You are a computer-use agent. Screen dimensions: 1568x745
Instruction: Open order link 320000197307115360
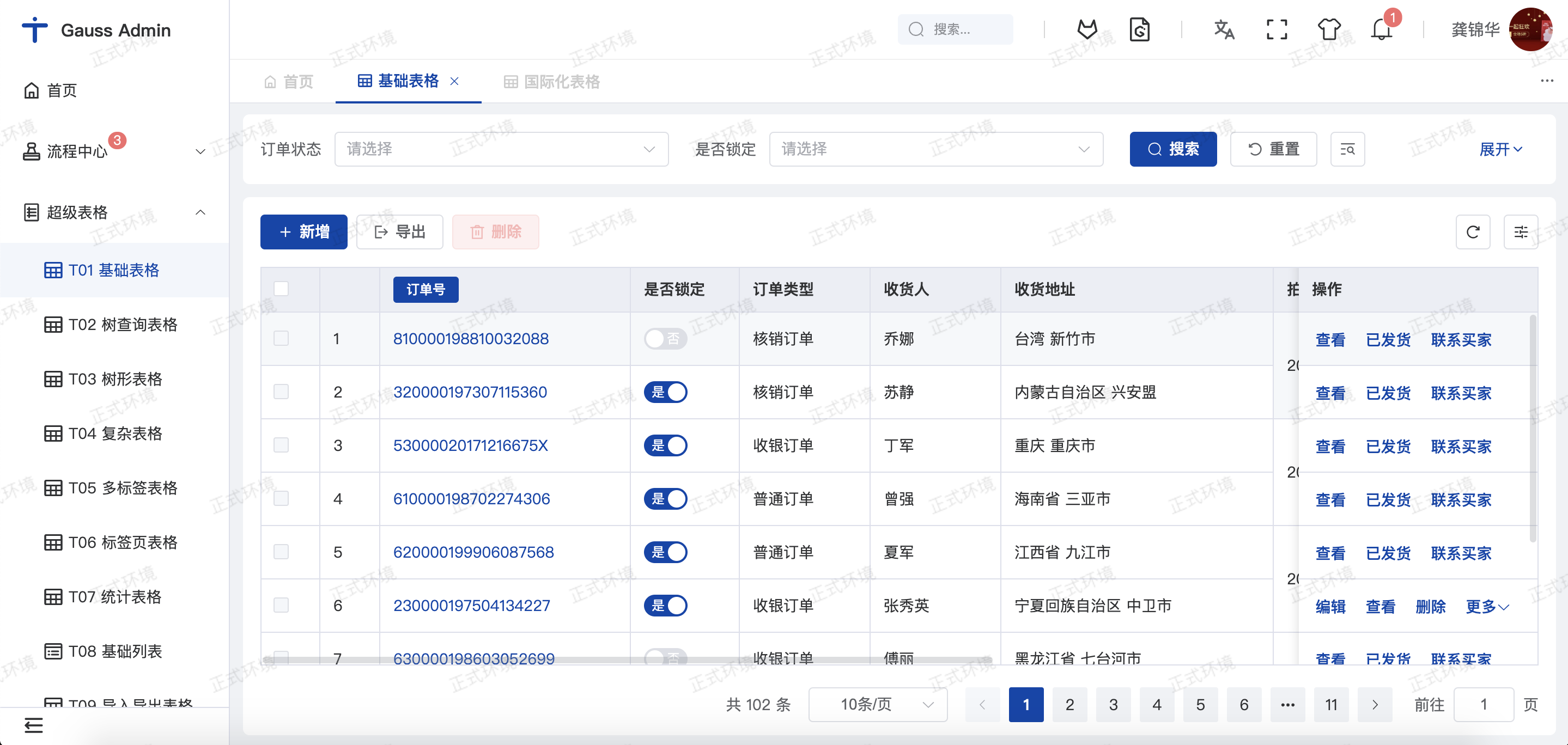pyautogui.click(x=470, y=392)
